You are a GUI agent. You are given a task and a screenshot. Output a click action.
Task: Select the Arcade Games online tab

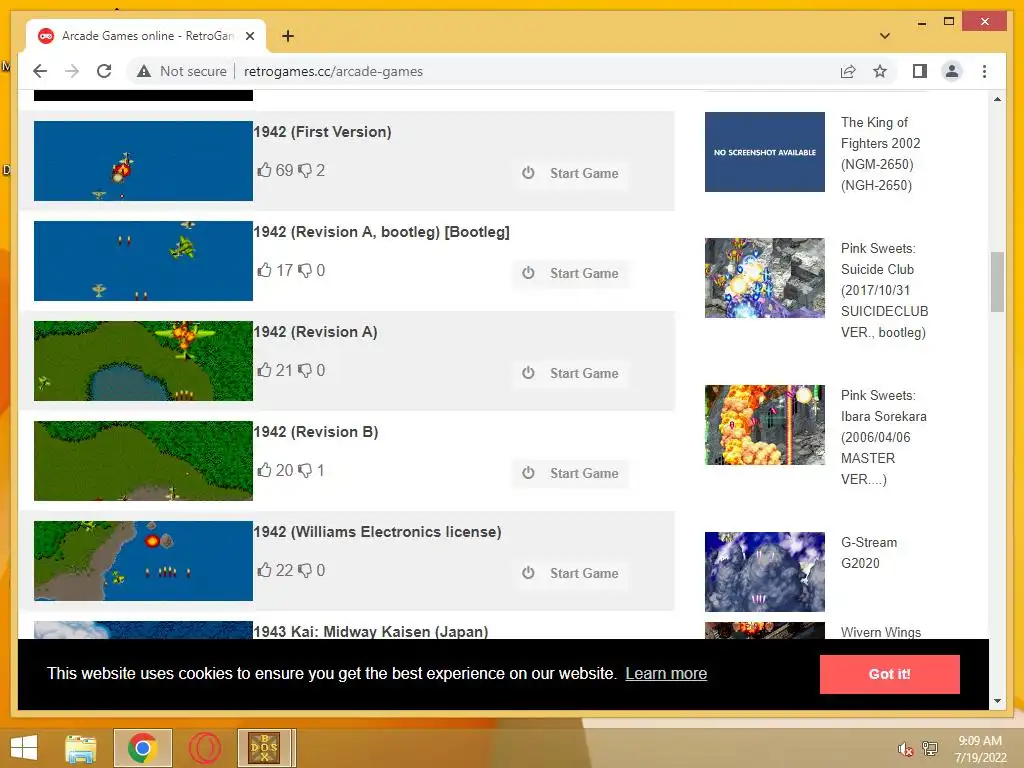point(146,36)
